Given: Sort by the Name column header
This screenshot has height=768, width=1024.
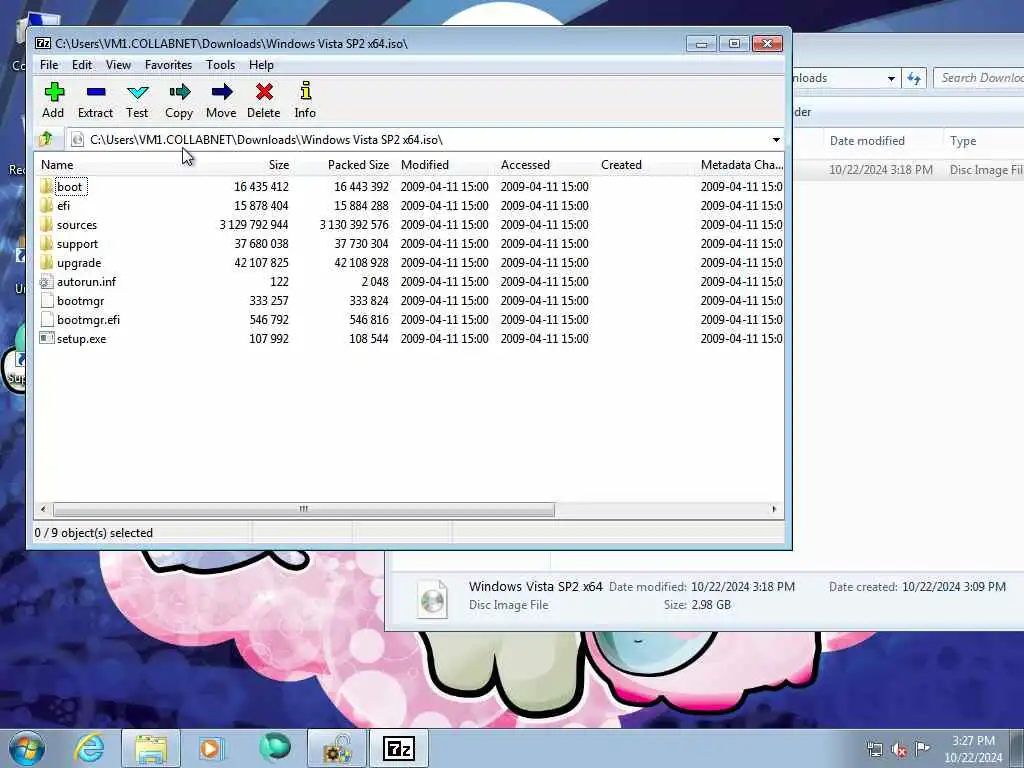Looking at the screenshot, I should [x=57, y=165].
